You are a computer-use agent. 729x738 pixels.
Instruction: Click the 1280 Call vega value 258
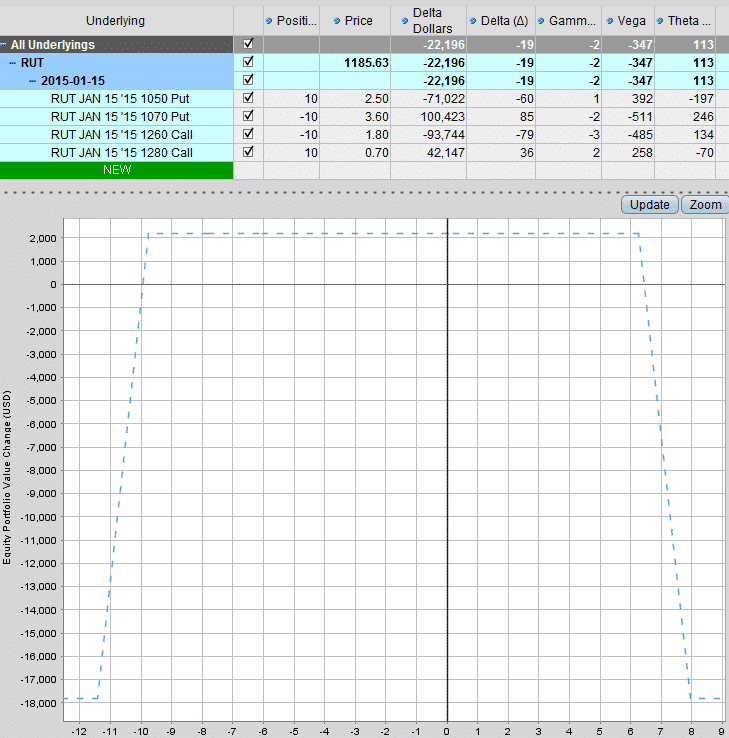[642, 152]
